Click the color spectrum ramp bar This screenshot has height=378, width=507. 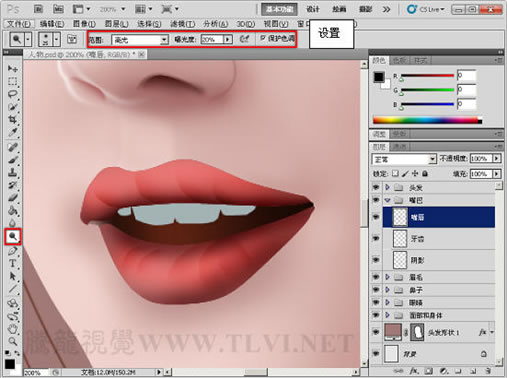pyautogui.click(x=427, y=120)
